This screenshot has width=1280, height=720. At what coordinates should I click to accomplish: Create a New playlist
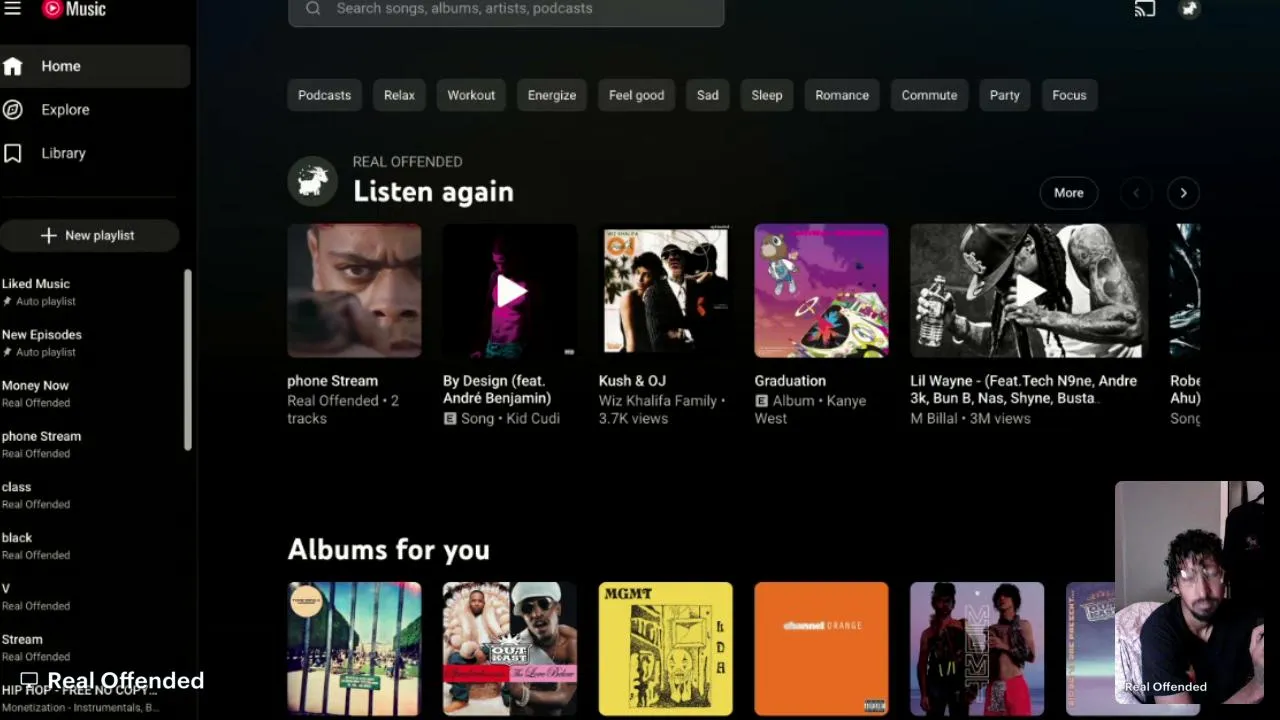[x=89, y=235]
